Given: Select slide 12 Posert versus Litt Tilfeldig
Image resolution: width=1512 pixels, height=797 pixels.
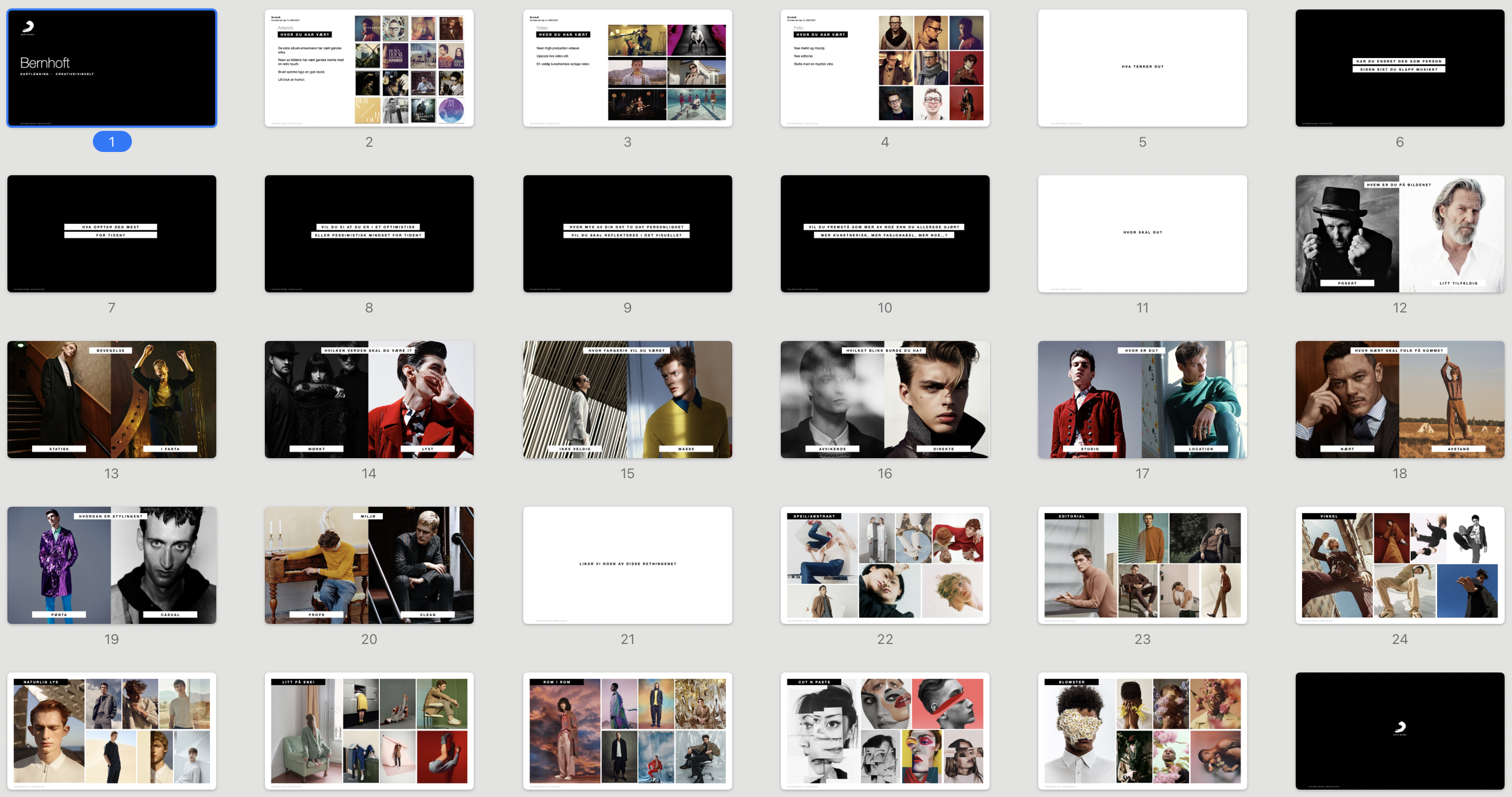Looking at the screenshot, I should [1400, 234].
